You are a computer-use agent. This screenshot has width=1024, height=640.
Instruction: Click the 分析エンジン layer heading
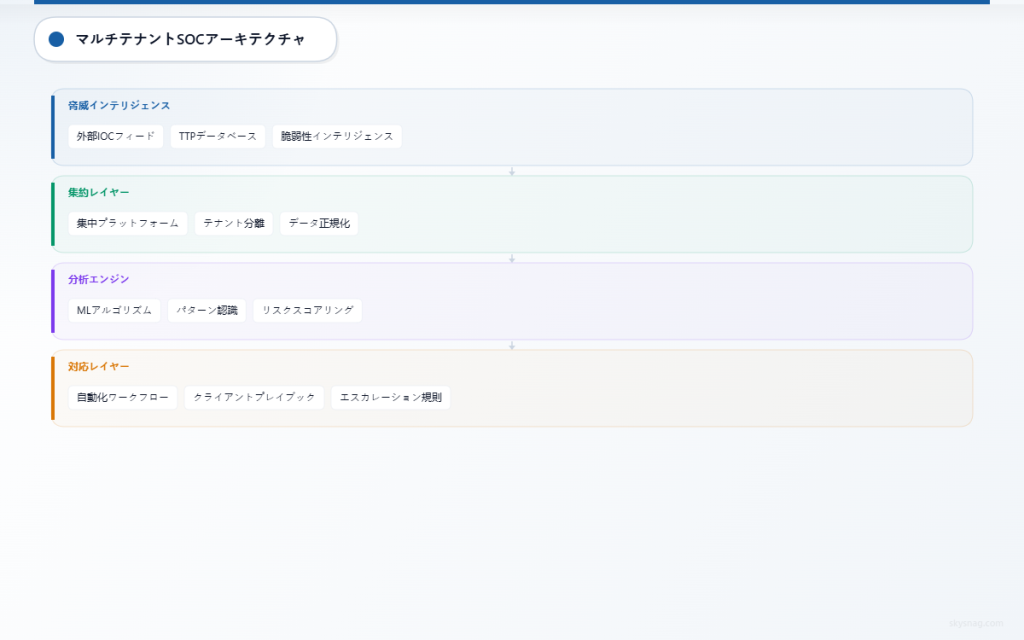pos(98,279)
